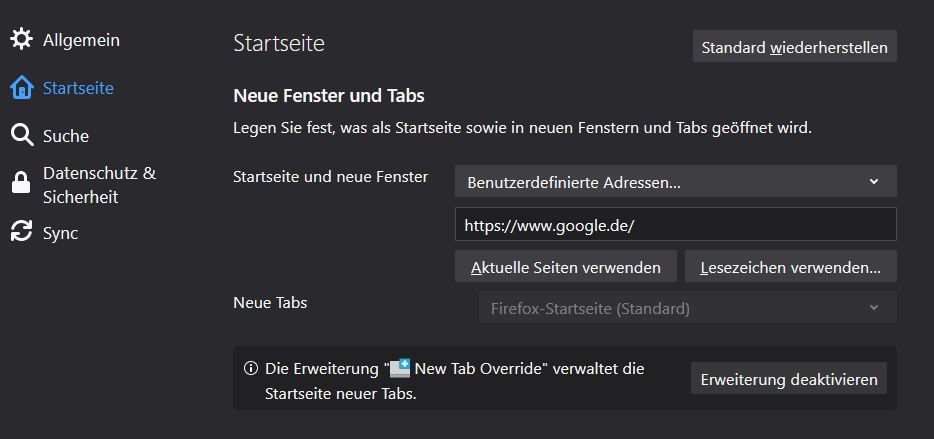The width and height of the screenshot is (934, 439).
Task: Click the chevron arrow of Benutzerdefinierte Adressen
Action: (x=874, y=182)
